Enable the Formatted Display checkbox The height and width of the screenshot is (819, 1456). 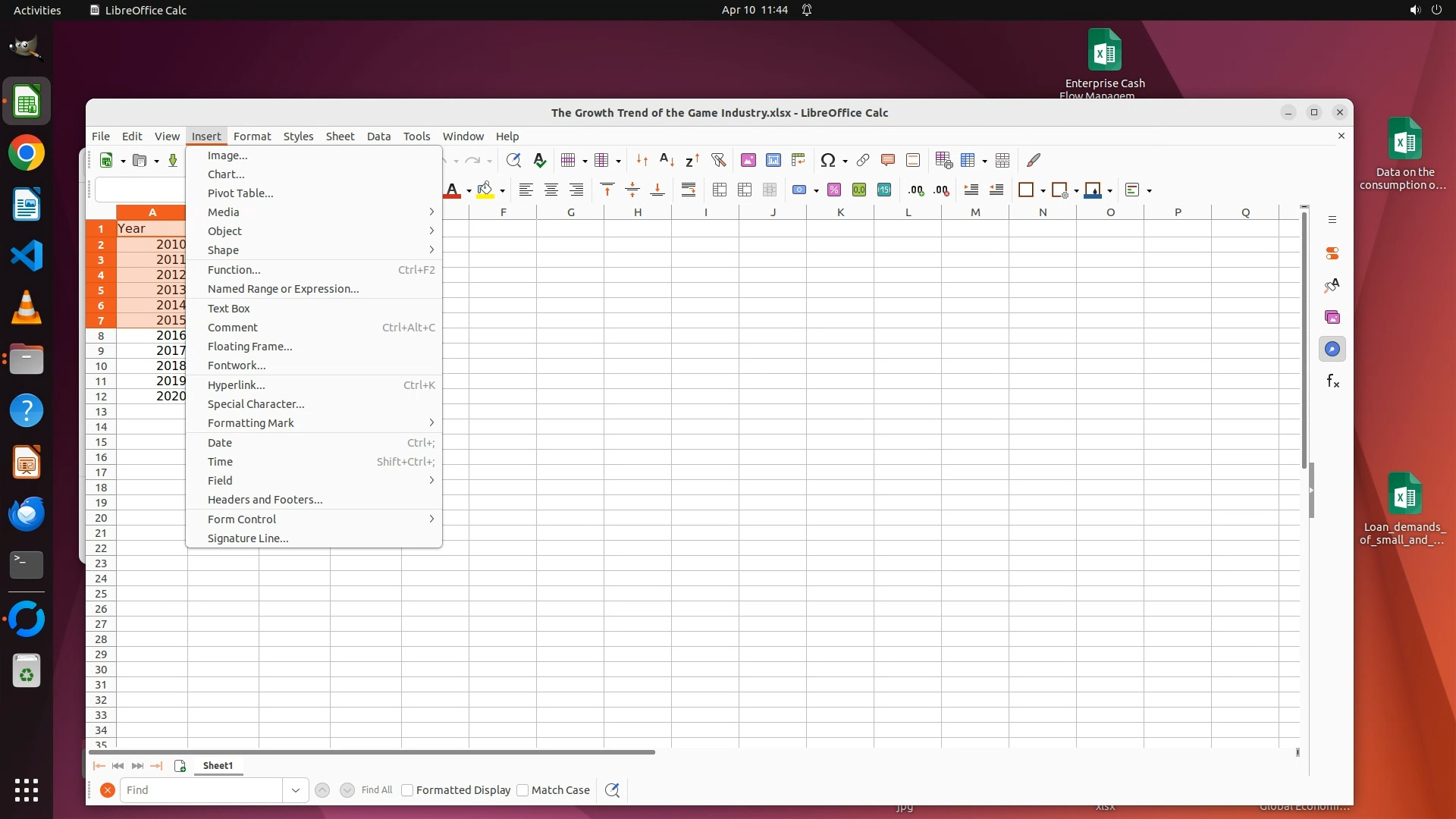[x=407, y=790]
